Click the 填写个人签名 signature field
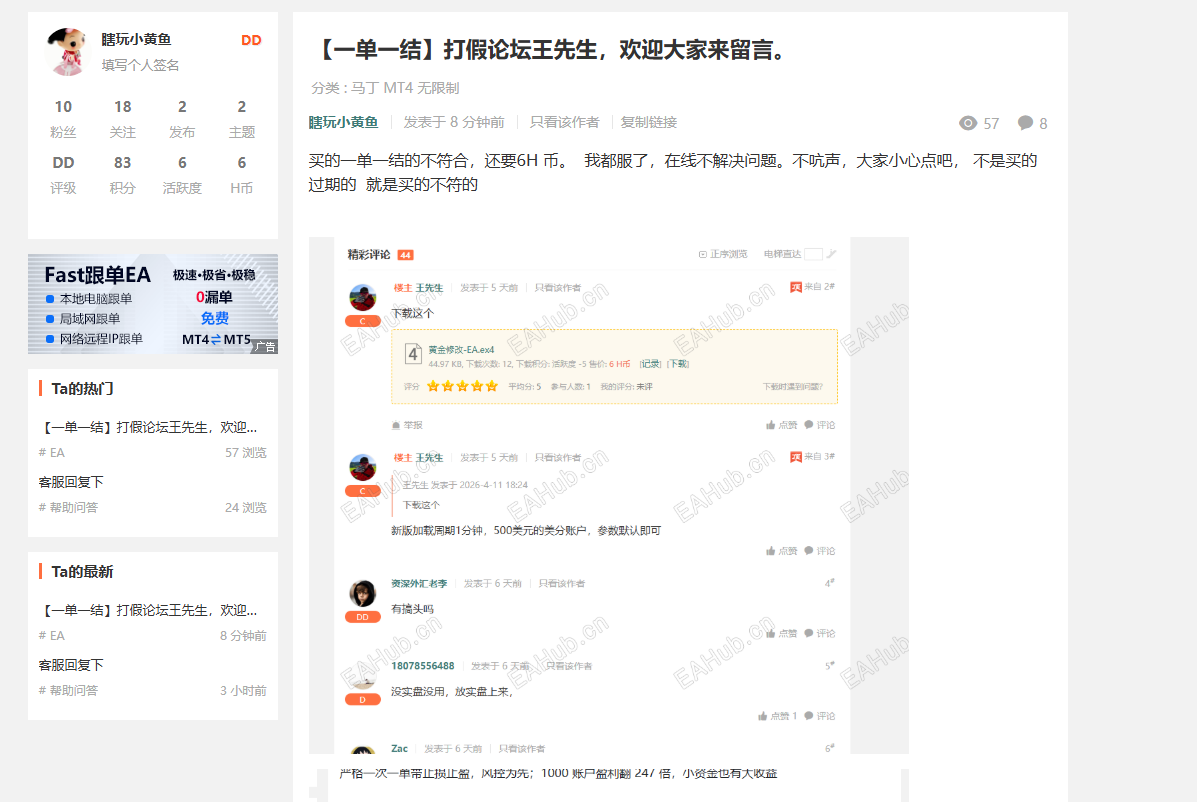 pos(140,65)
